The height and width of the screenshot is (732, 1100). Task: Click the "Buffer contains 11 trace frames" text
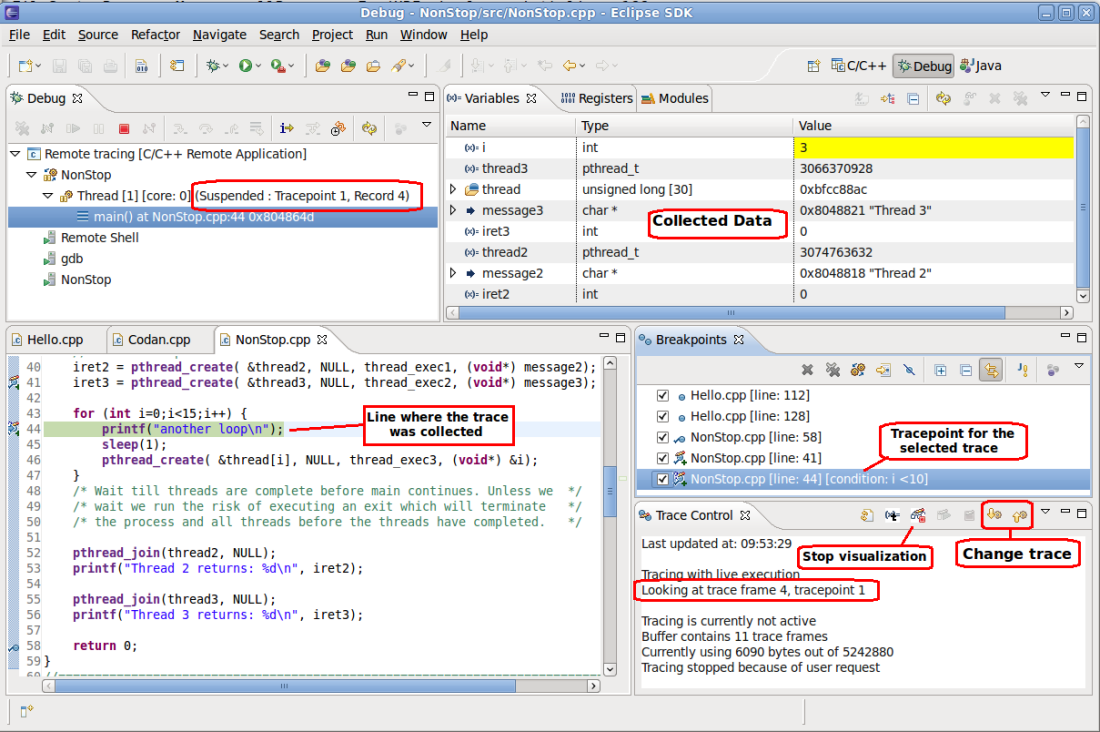coord(734,637)
